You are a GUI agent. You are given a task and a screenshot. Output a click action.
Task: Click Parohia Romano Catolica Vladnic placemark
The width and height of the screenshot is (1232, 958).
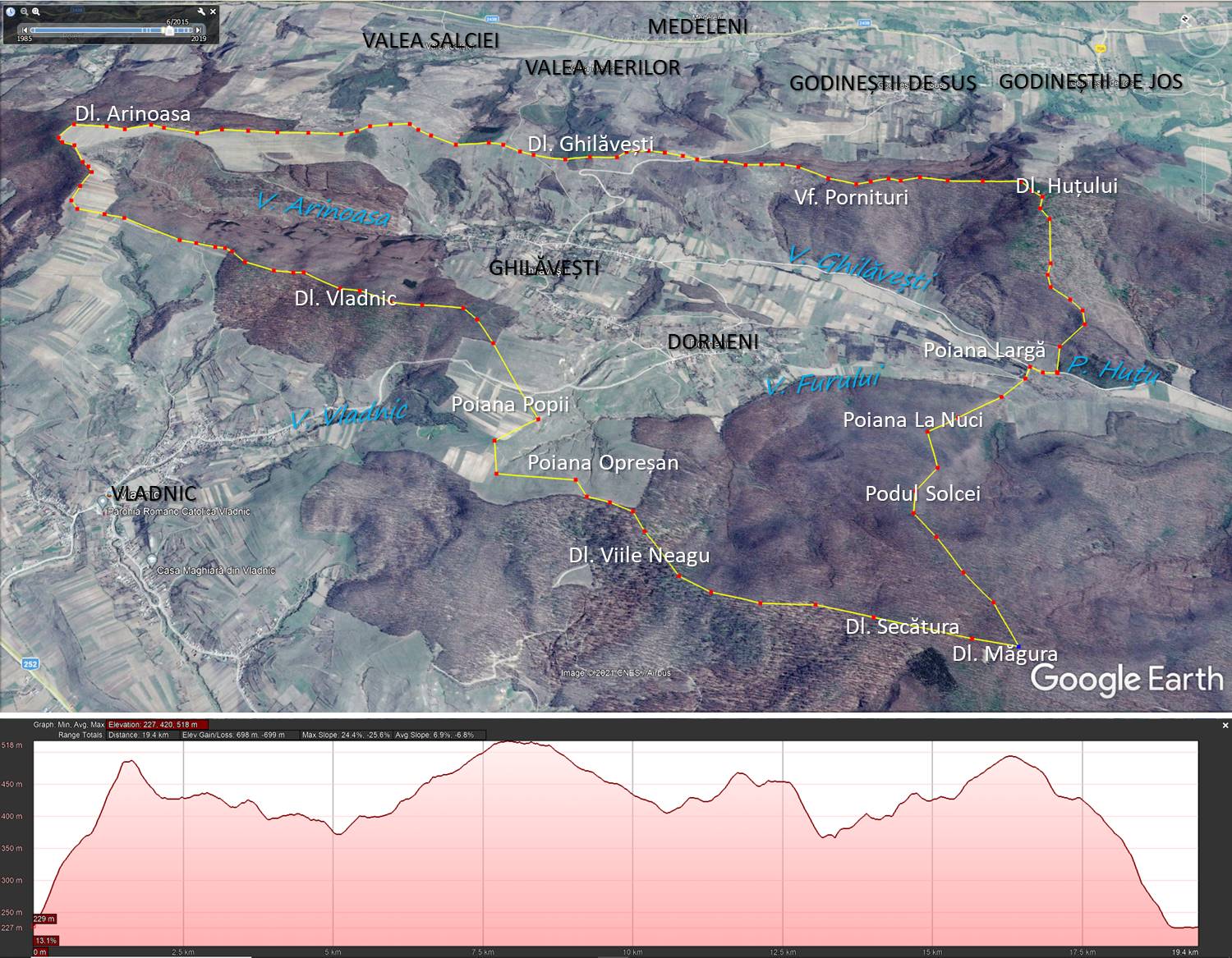point(103,501)
